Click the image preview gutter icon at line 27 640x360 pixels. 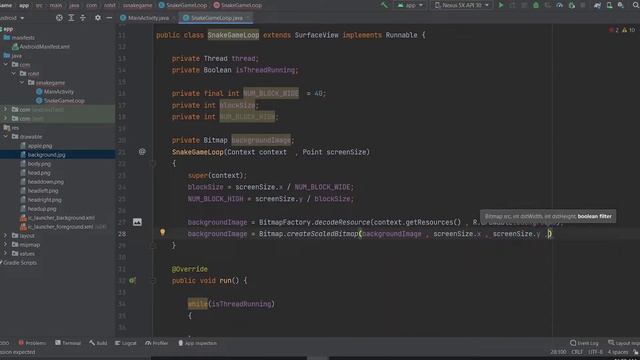(x=137, y=222)
